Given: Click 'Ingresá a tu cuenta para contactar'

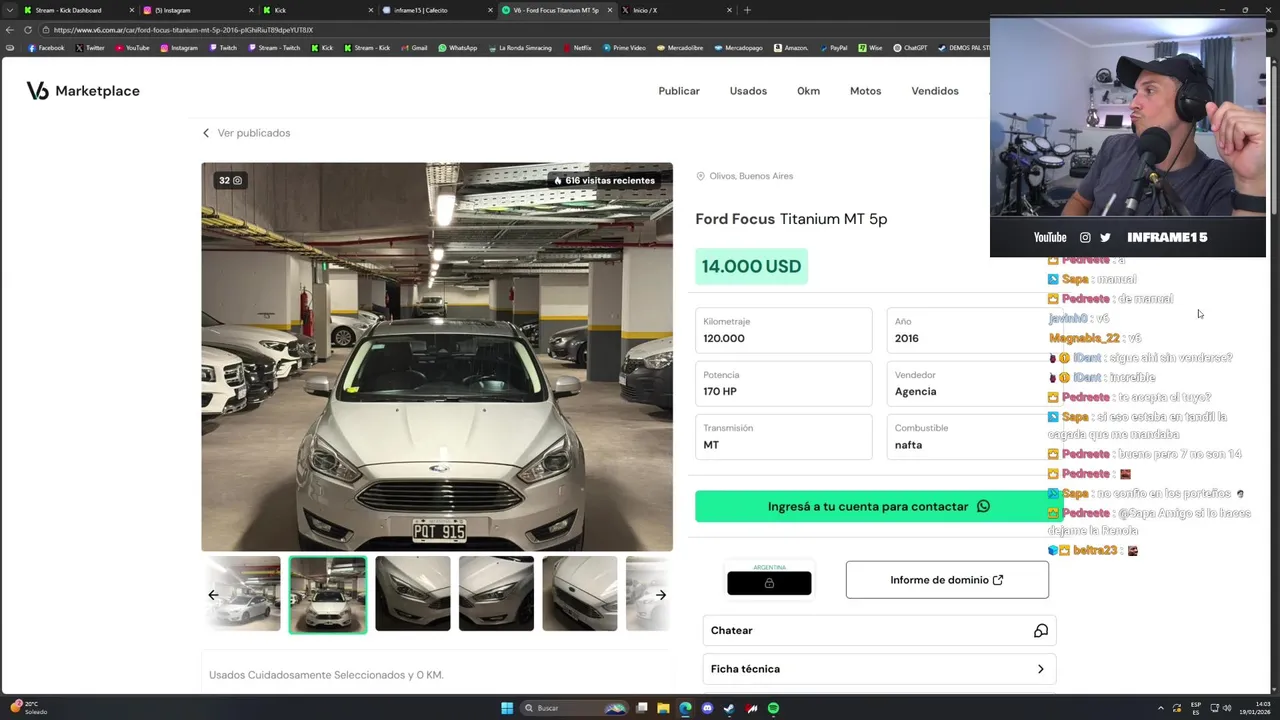Looking at the screenshot, I should coord(879,507).
